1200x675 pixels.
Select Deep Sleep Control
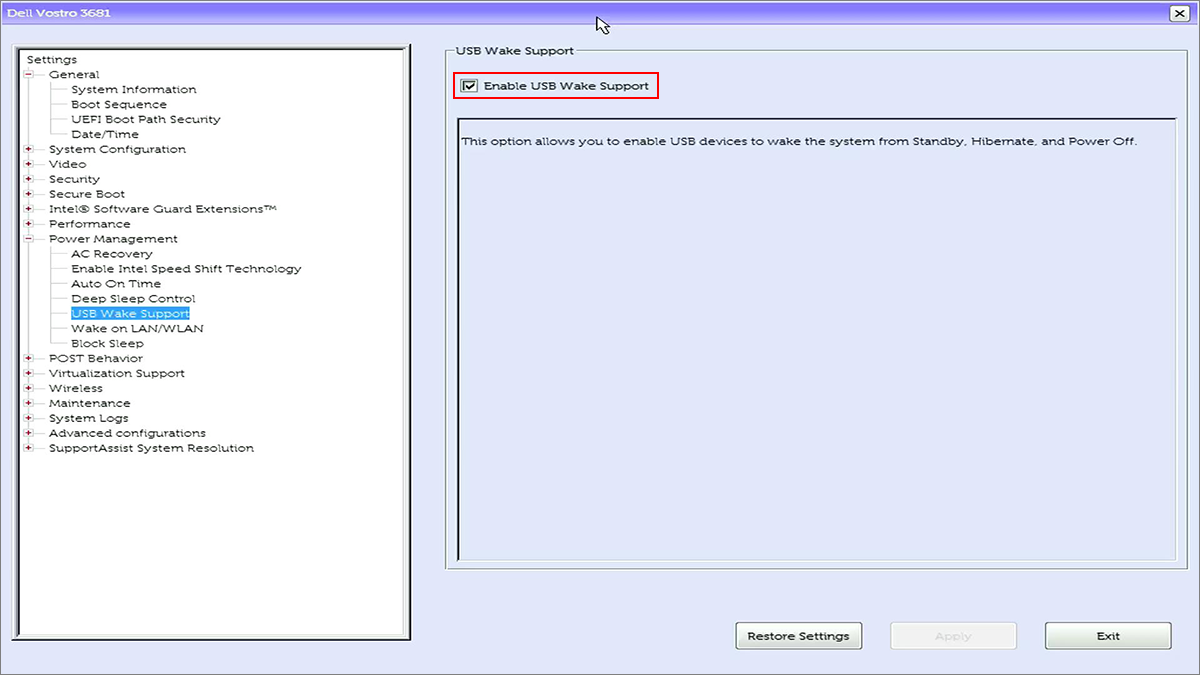(x=133, y=299)
